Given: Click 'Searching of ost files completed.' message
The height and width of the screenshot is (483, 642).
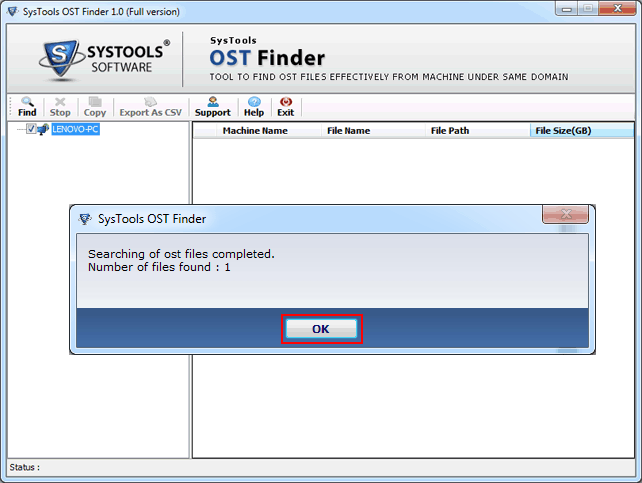Looking at the screenshot, I should coord(181,254).
